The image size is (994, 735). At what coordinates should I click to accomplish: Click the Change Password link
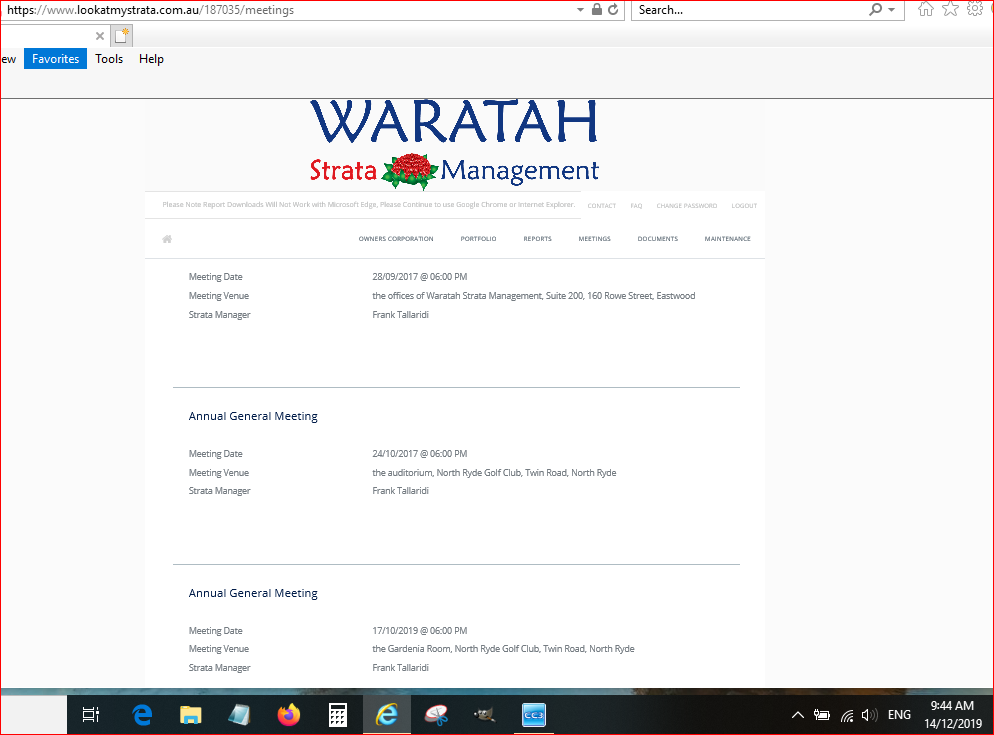click(x=687, y=206)
